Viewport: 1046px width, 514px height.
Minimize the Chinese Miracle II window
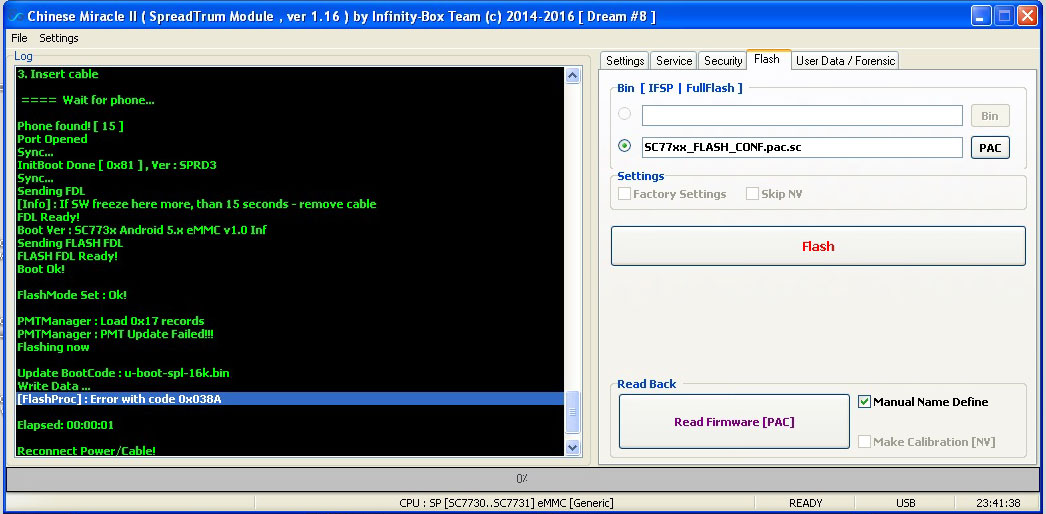[x=981, y=16]
